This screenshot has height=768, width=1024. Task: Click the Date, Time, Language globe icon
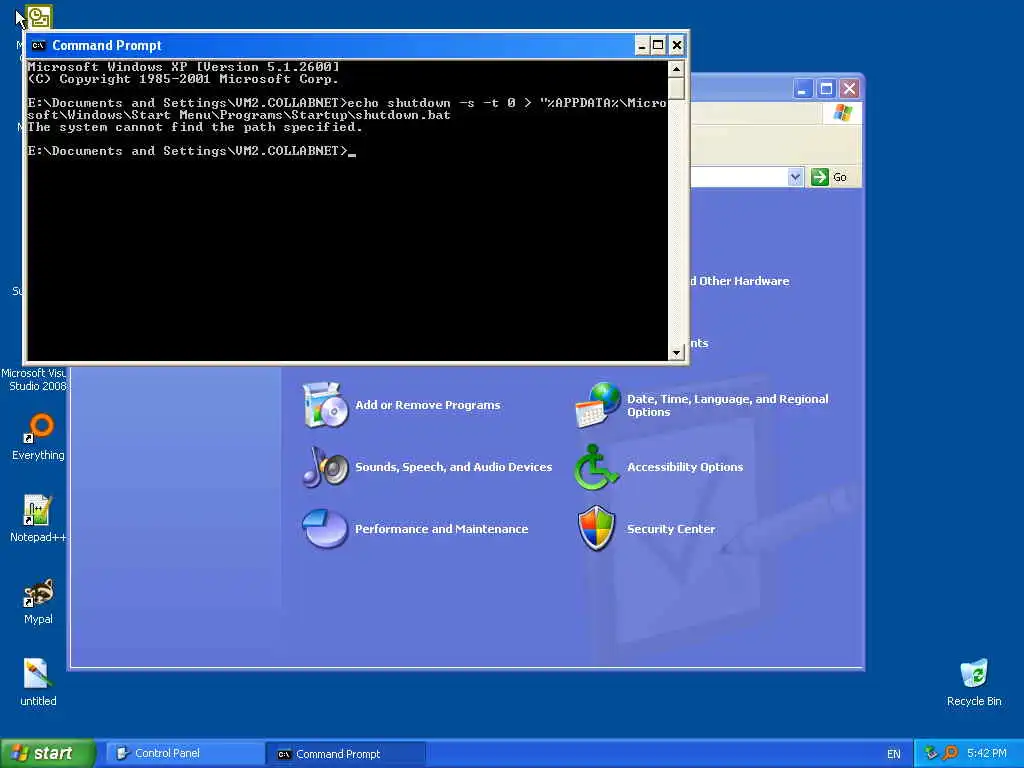pyautogui.click(x=598, y=405)
